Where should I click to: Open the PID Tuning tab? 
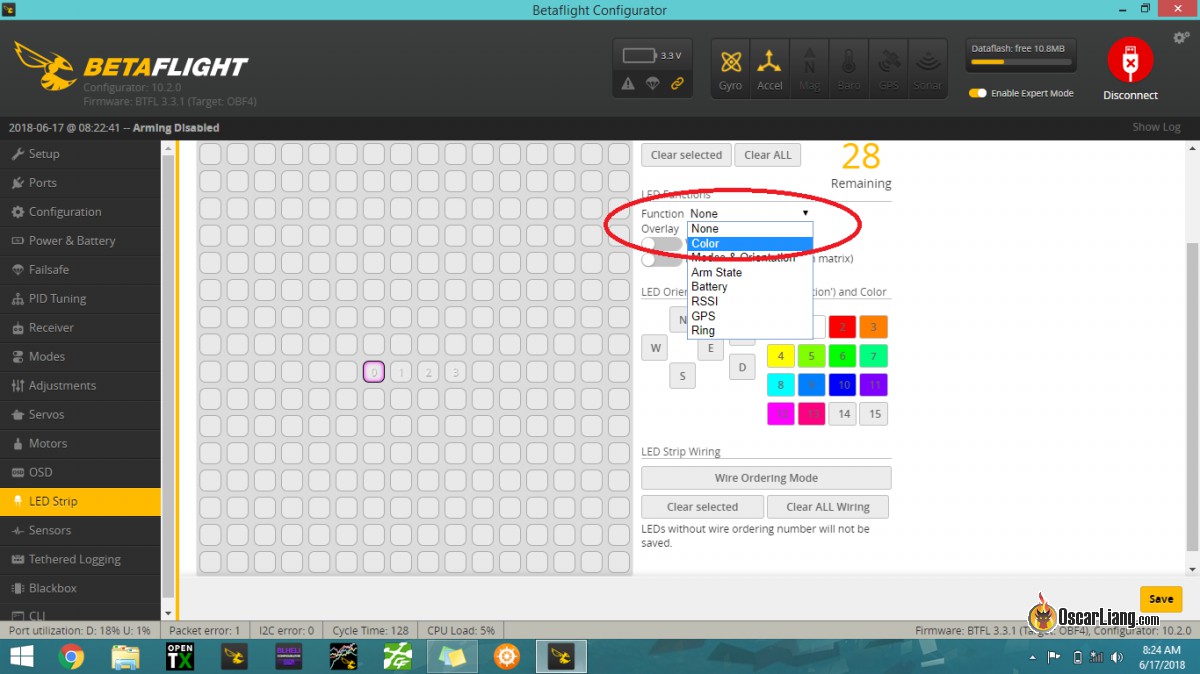pos(57,298)
